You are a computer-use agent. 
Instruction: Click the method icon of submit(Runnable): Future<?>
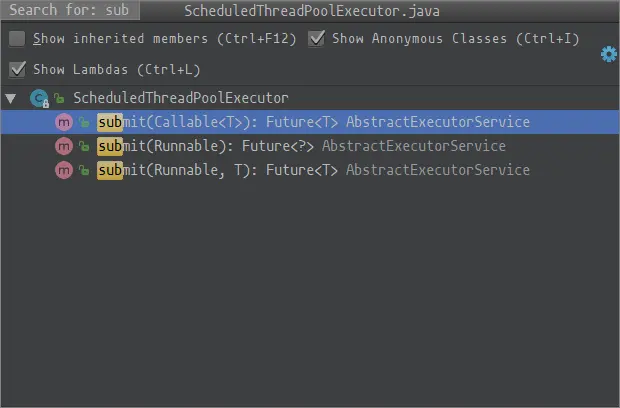[64, 146]
